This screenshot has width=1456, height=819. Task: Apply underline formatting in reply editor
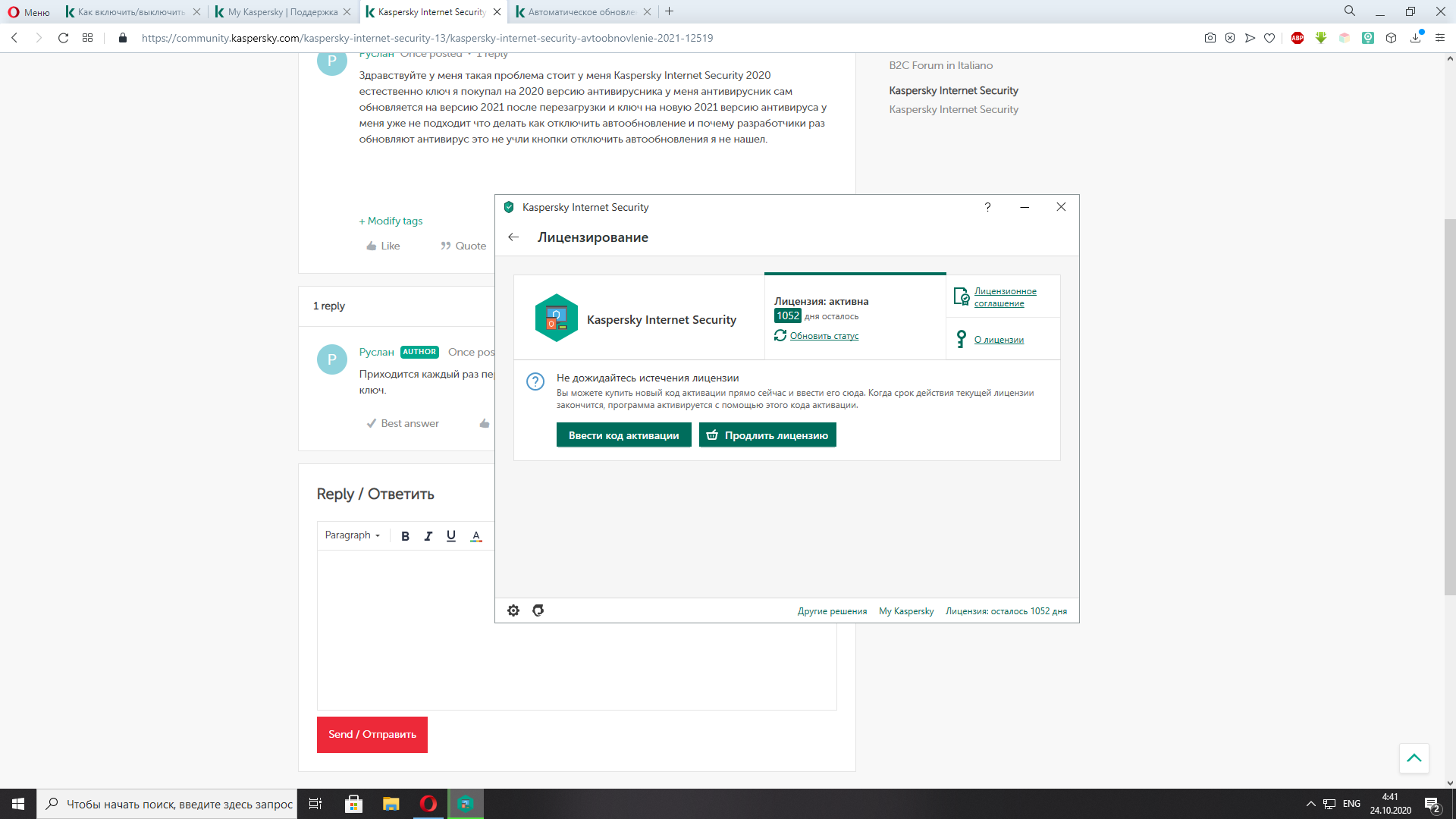pyautogui.click(x=451, y=536)
